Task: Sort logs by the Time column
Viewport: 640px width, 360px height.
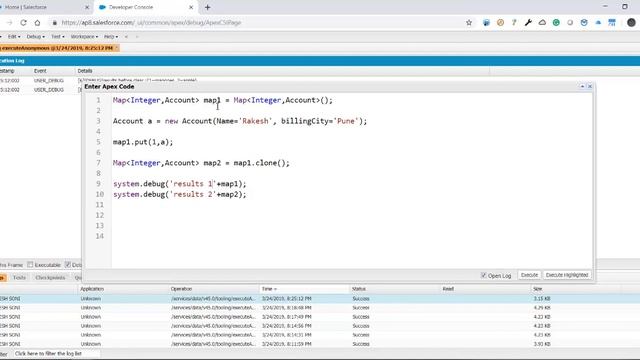Action: (x=304, y=289)
